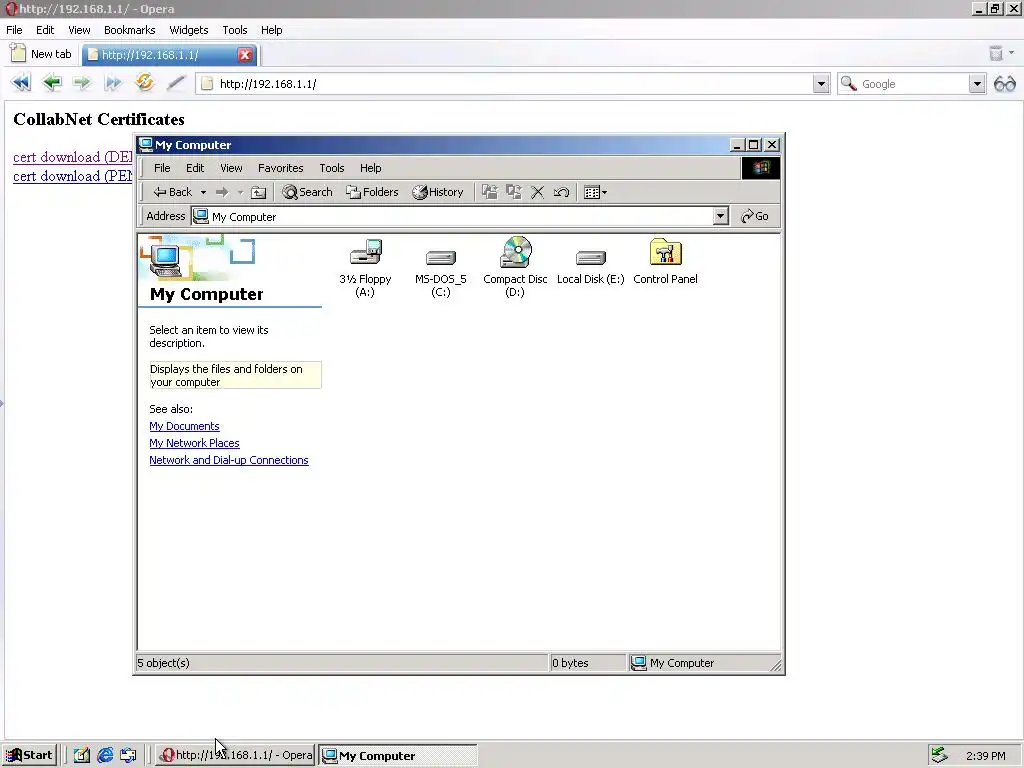Open Network and Dial-up Connections link
Screen dimensions: 1024x768
(229, 460)
